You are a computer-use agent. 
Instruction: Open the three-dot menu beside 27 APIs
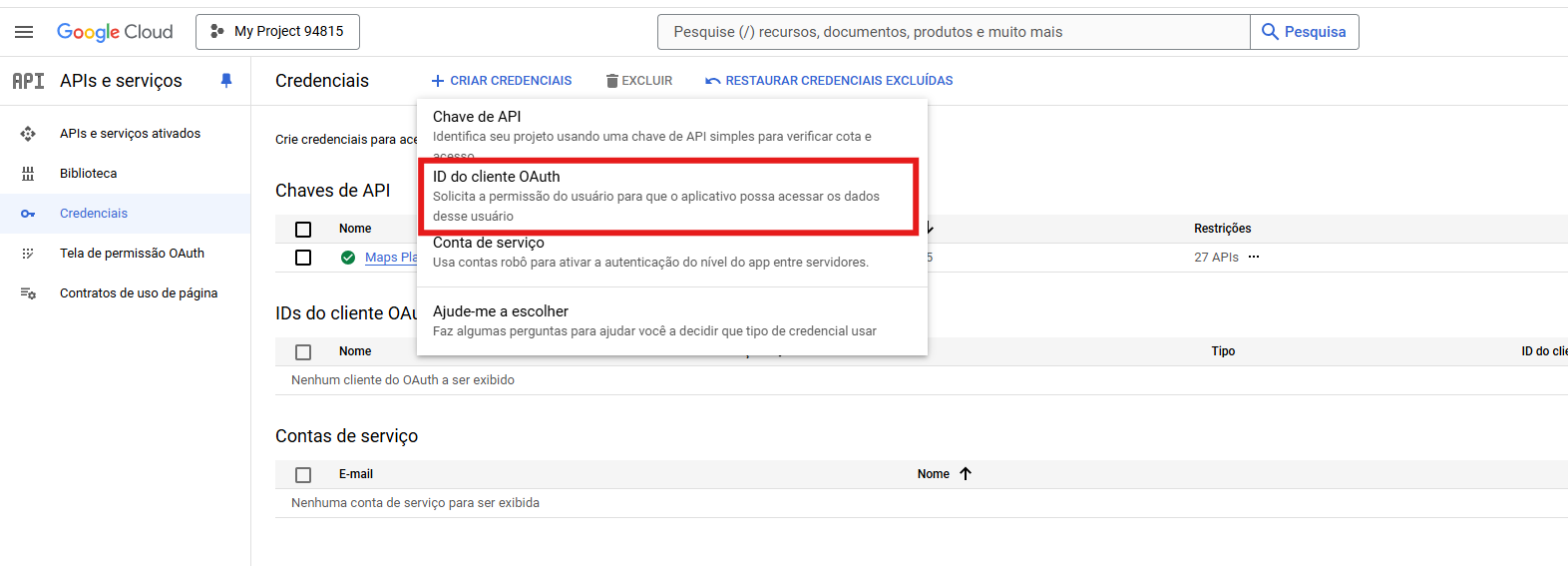click(x=1254, y=258)
